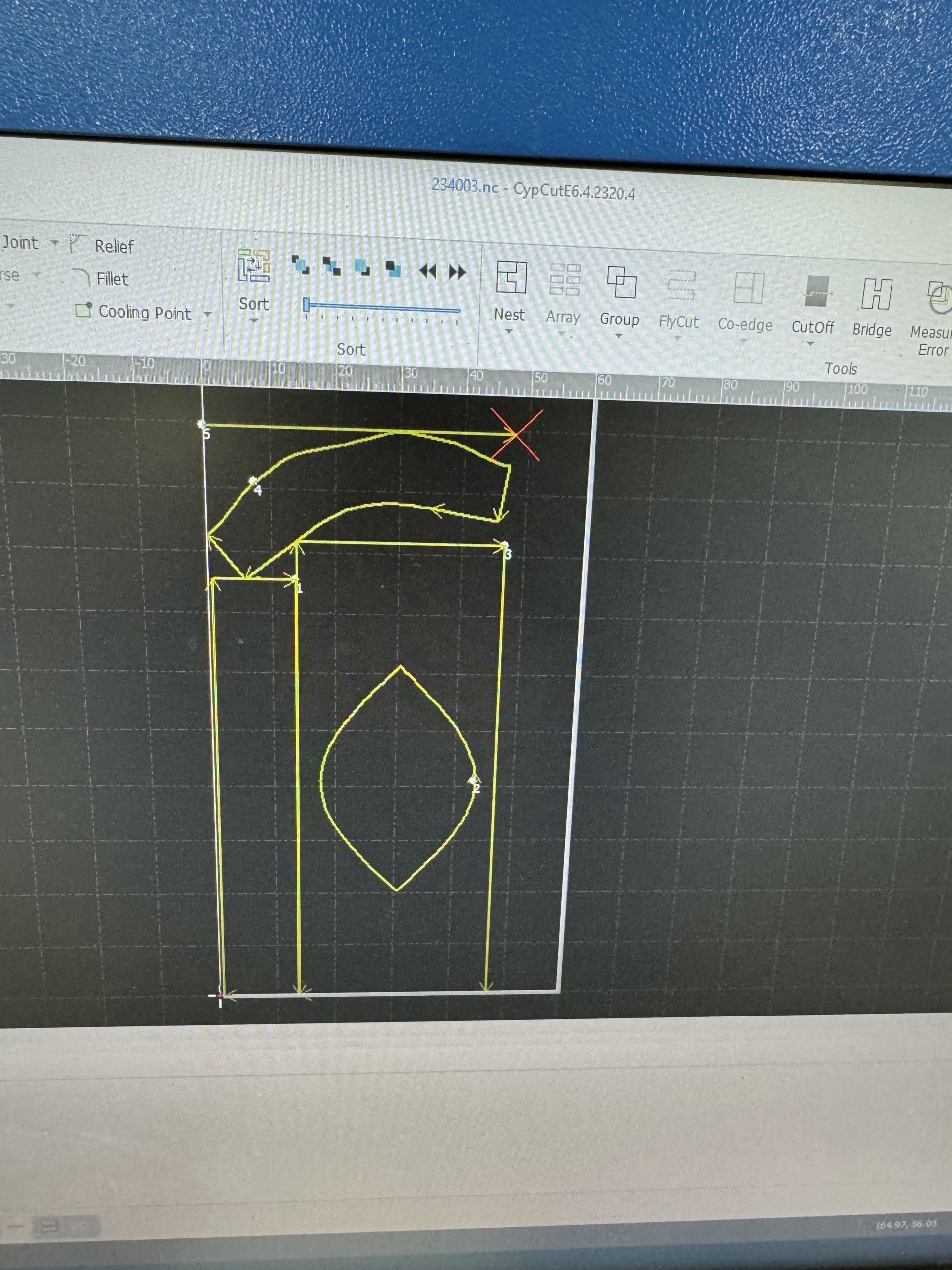The image size is (952, 1270).
Task: Expand the Cooling Point dropdown arrow
Action: tap(208, 314)
